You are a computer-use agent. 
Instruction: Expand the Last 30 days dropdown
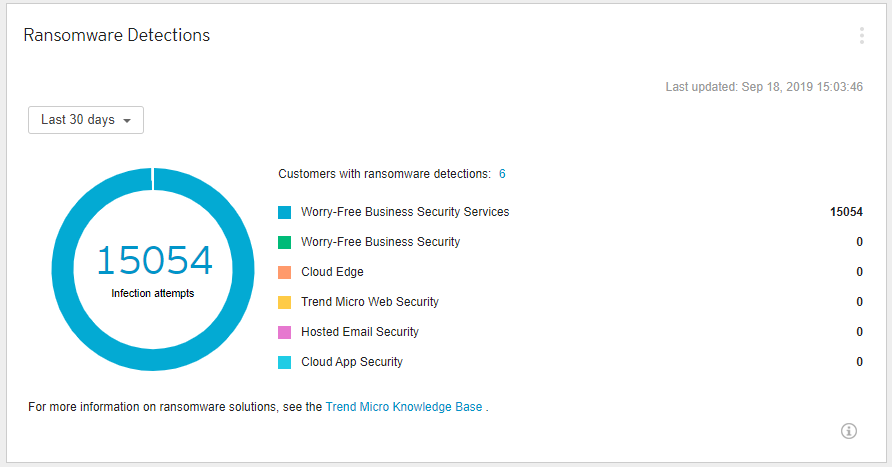pos(86,120)
